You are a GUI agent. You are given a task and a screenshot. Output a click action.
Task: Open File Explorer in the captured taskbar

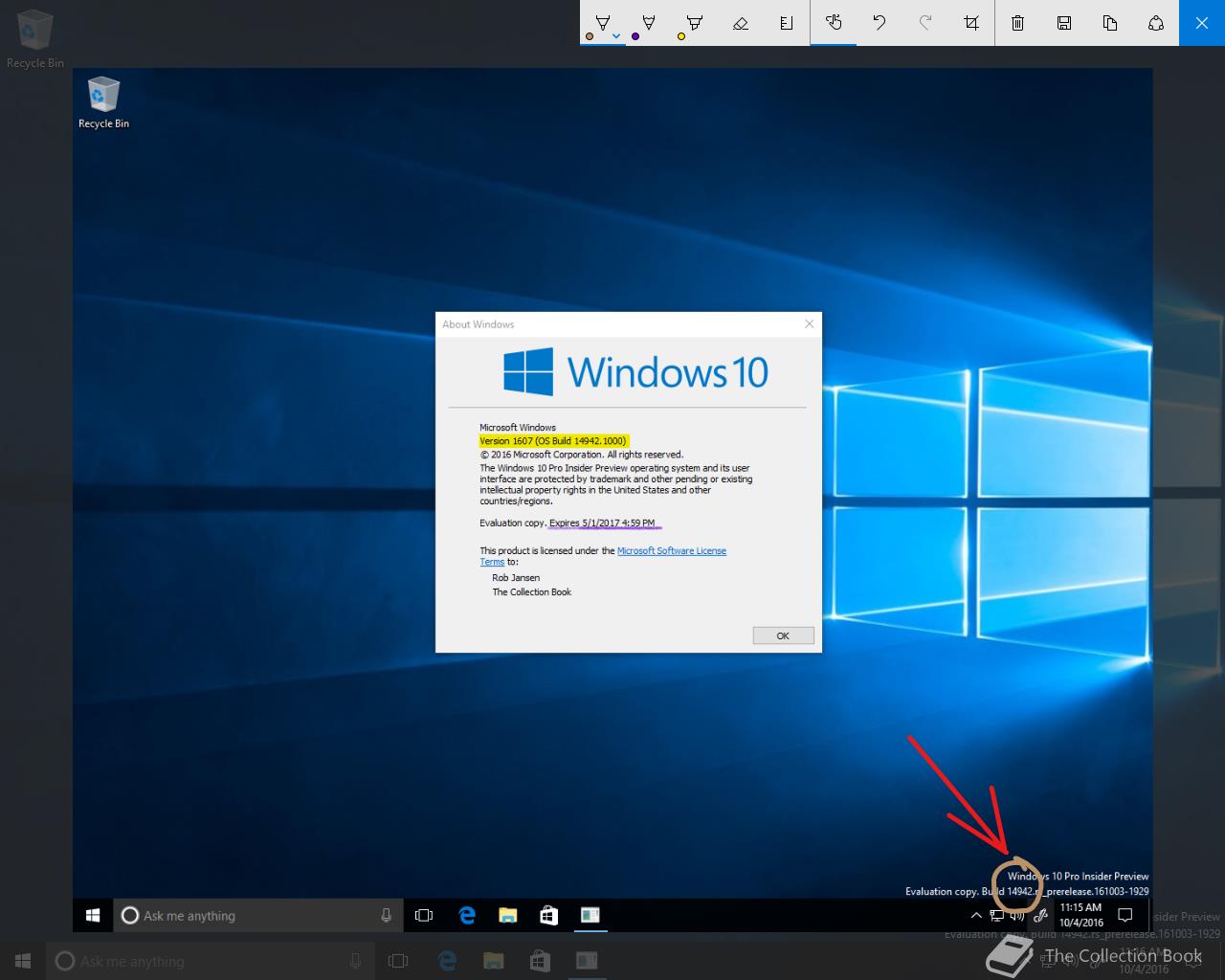pyautogui.click(x=508, y=915)
